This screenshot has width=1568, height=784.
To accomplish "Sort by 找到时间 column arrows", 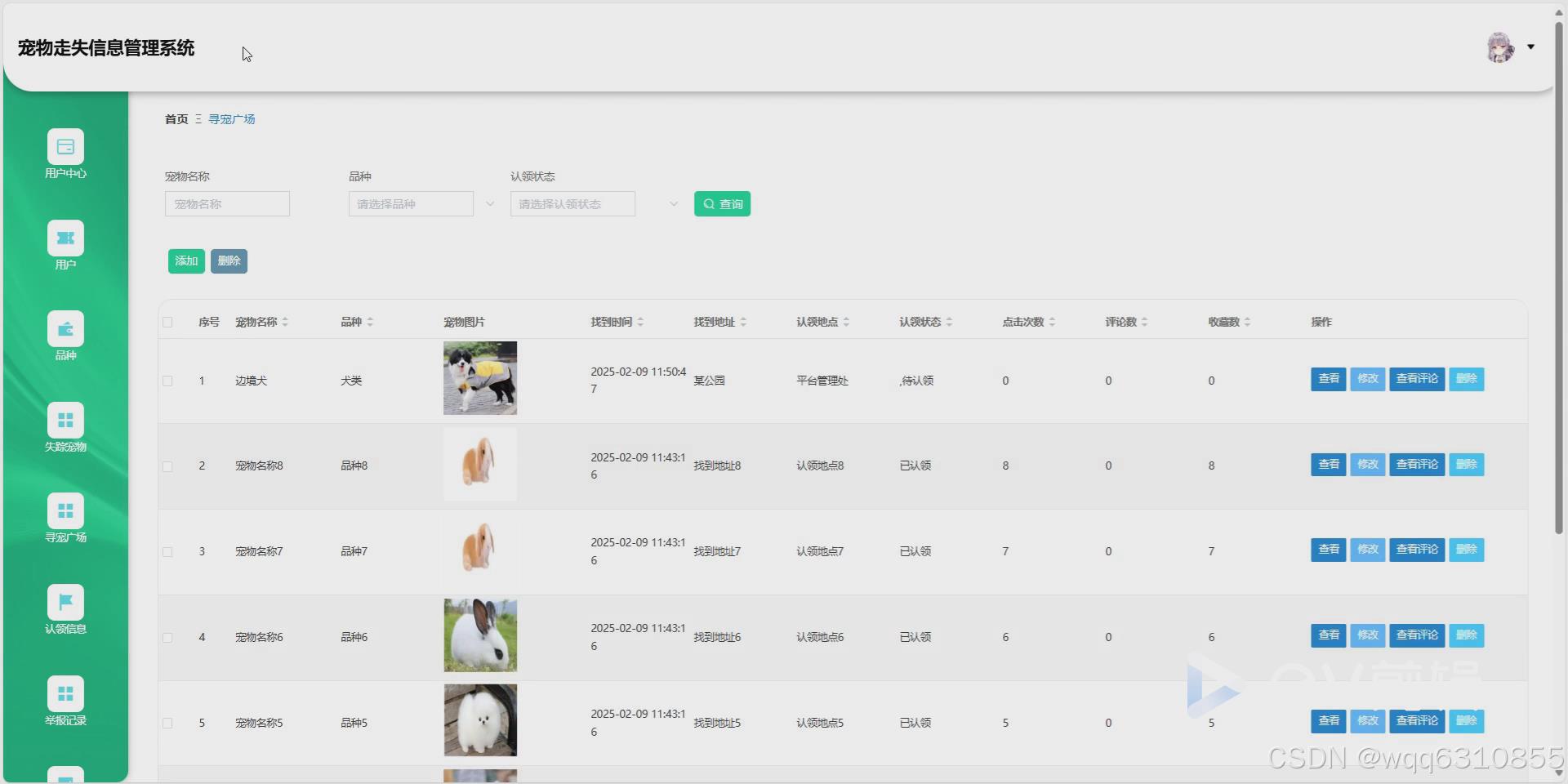I will point(640,322).
